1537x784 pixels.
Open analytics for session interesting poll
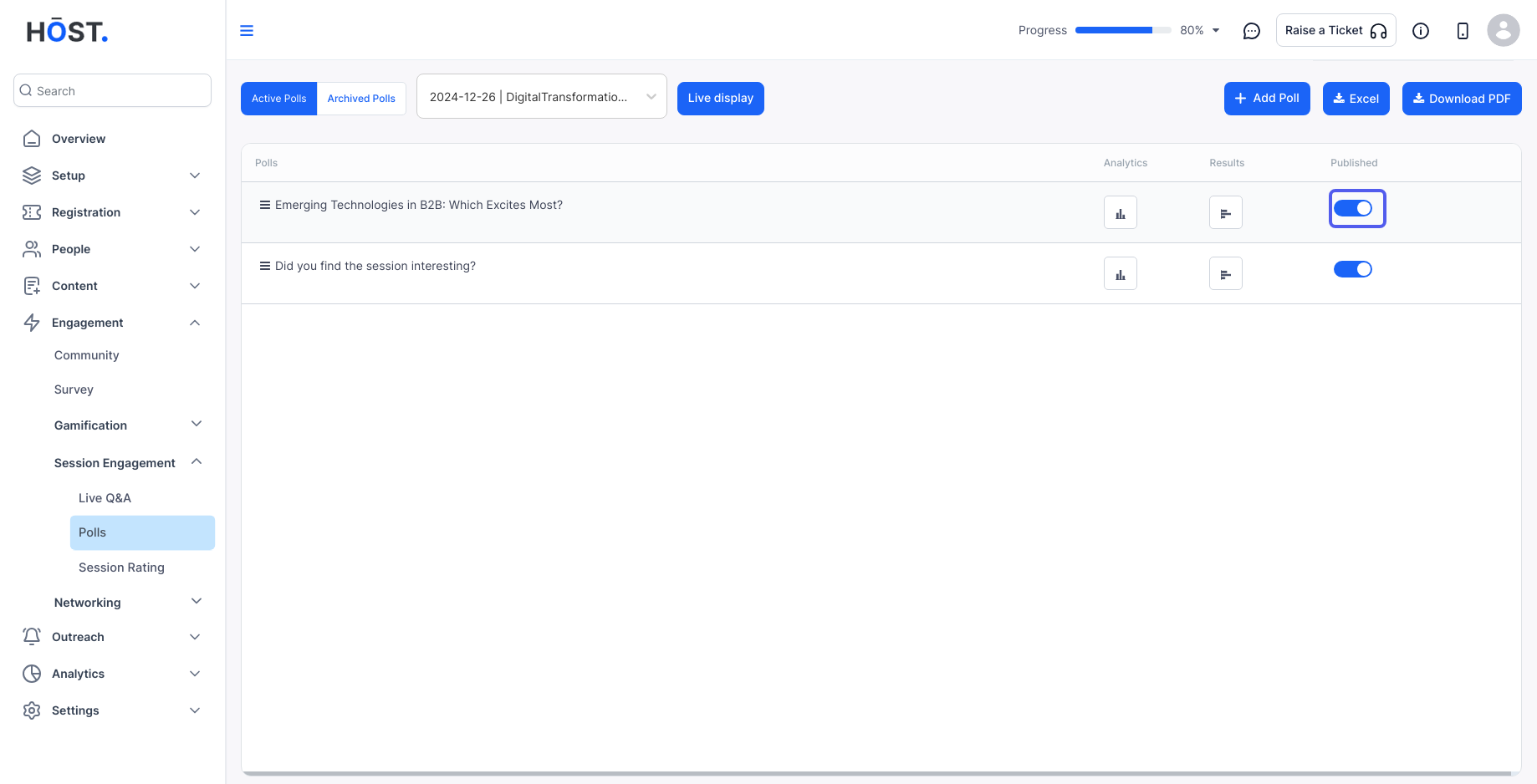pos(1121,273)
